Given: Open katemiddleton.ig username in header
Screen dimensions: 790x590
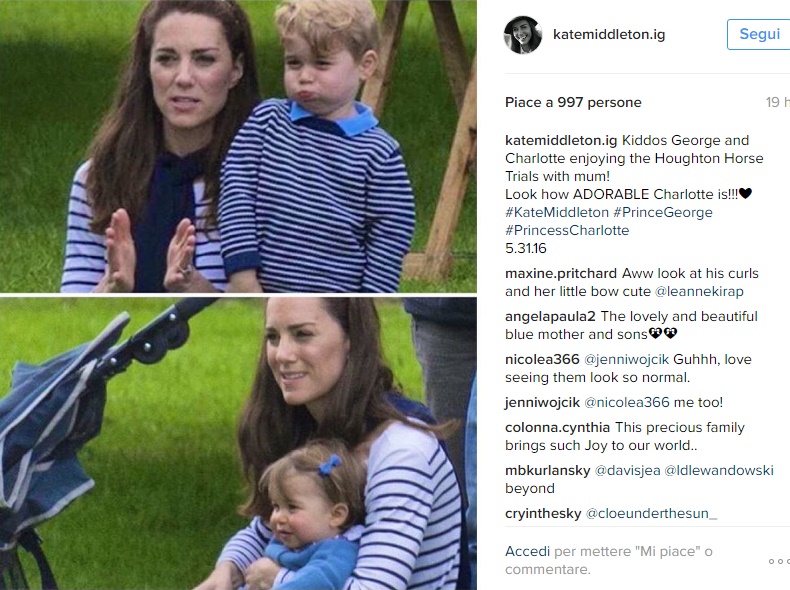Looking at the screenshot, I should coord(609,34).
